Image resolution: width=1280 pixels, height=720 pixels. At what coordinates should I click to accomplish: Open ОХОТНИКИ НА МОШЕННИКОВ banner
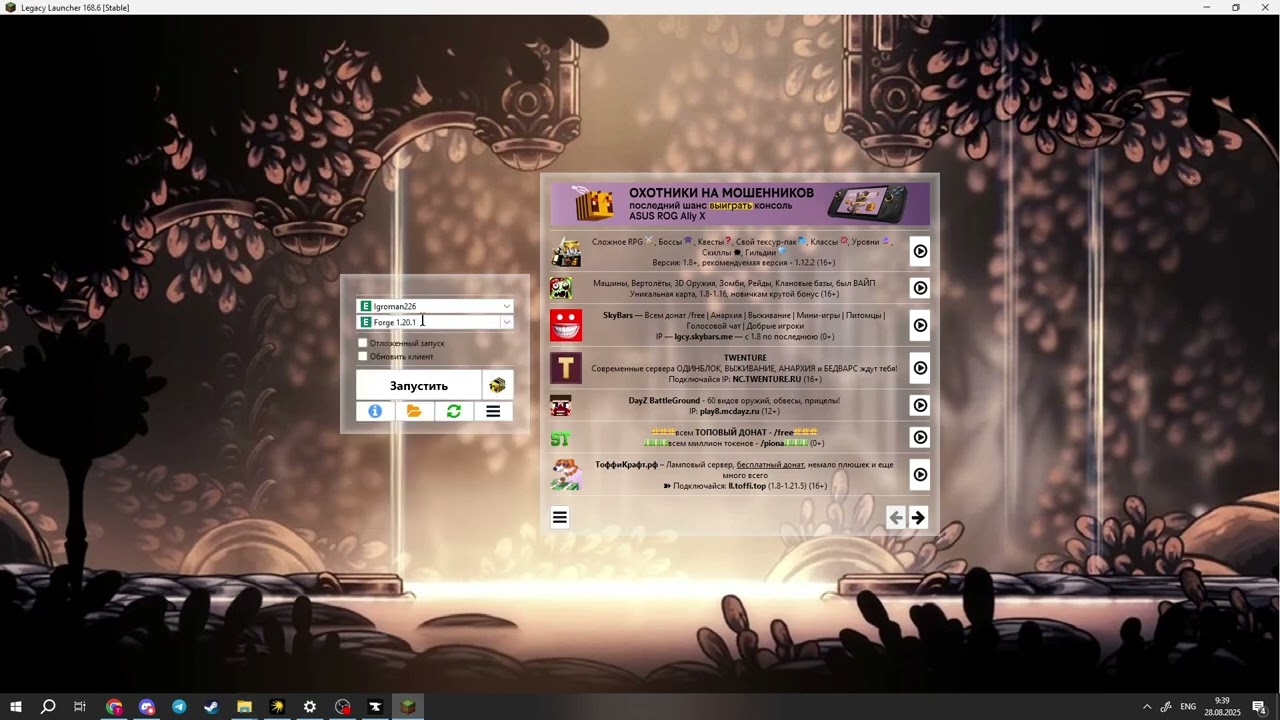coord(740,204)
